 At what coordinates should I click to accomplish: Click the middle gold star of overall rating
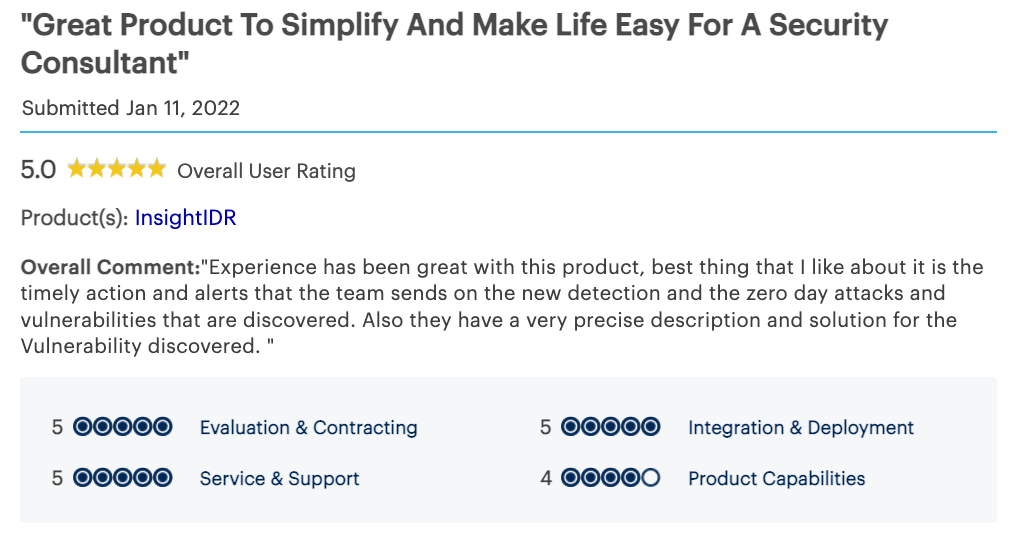pos(116,169)
